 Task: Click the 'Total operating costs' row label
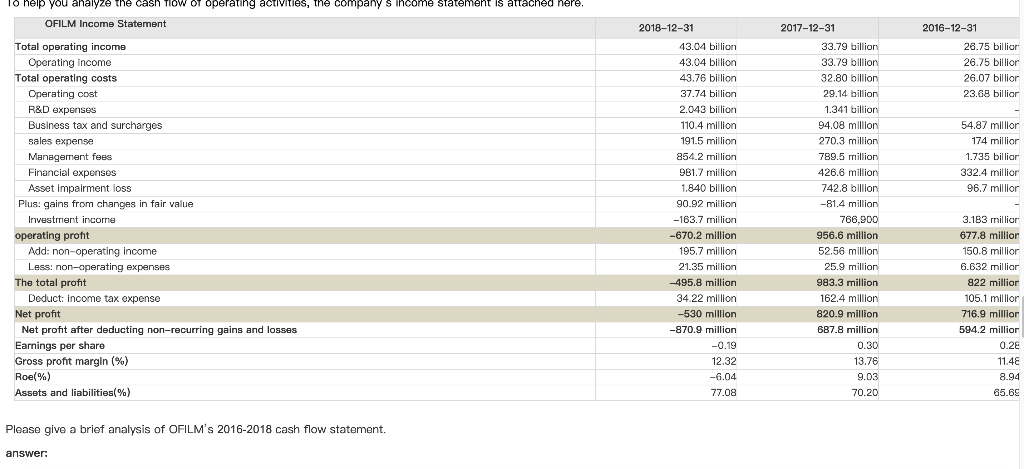pyautogui.click(x=66, y=78)
